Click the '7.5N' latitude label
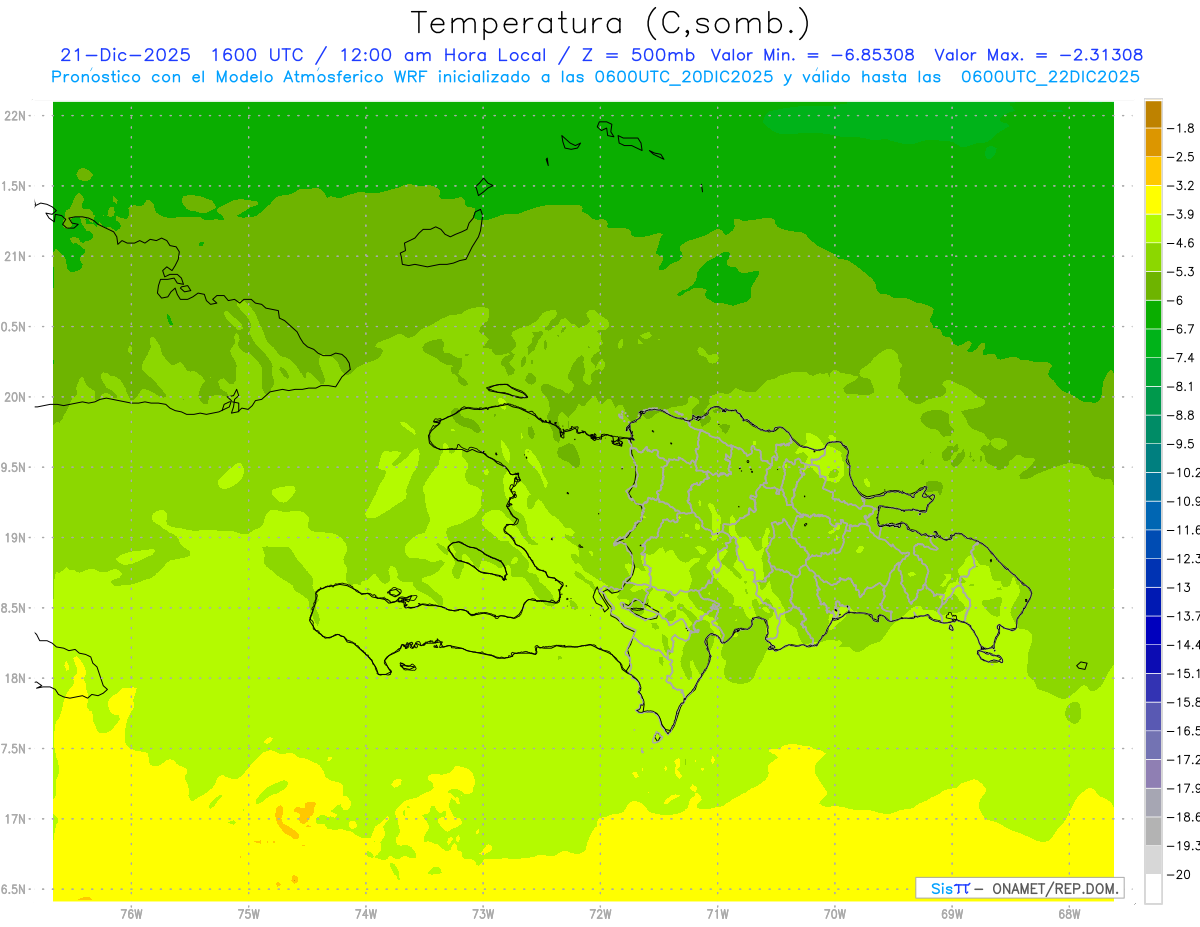Screen dimensions: 1200x927 click(15, 749)
